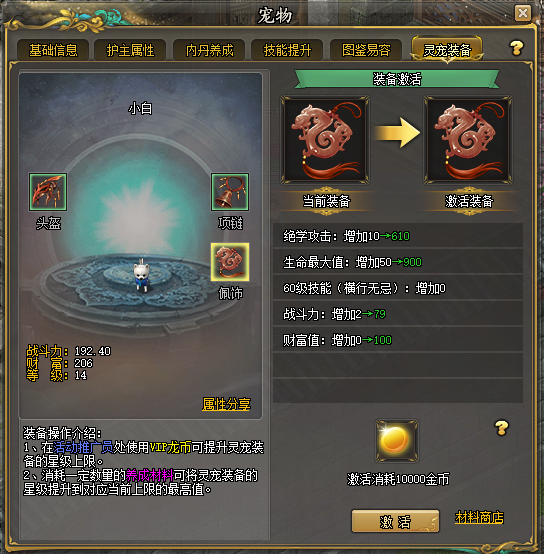Close the 宠物 window
Viewport: 544px width, 554px height.
point(523,13)
